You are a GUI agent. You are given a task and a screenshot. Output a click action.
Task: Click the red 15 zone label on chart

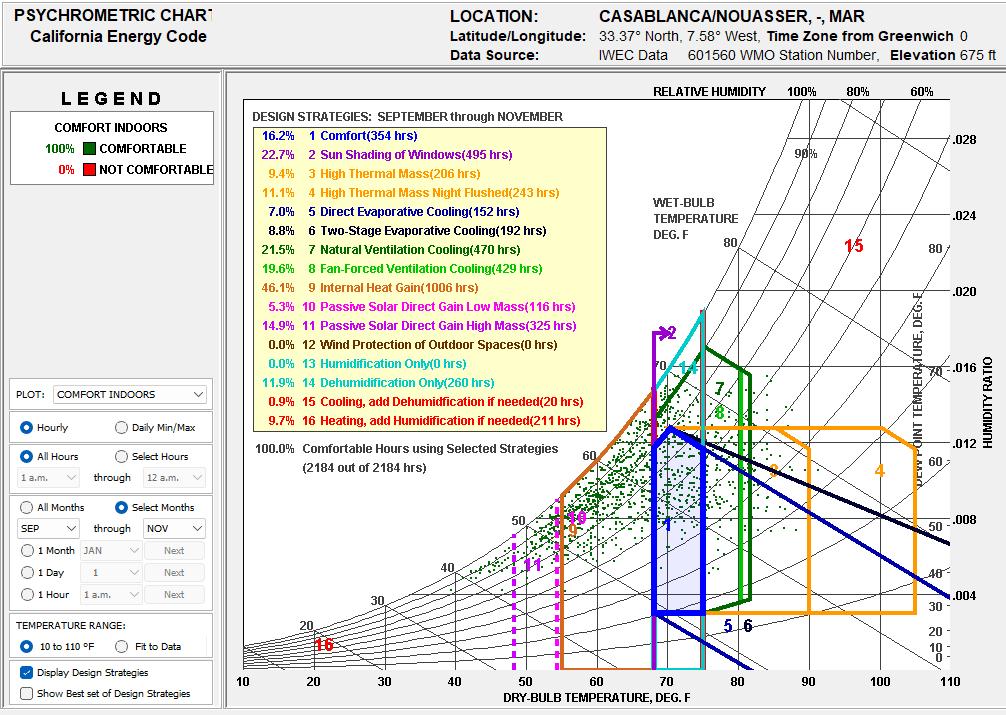coord(853,246)
